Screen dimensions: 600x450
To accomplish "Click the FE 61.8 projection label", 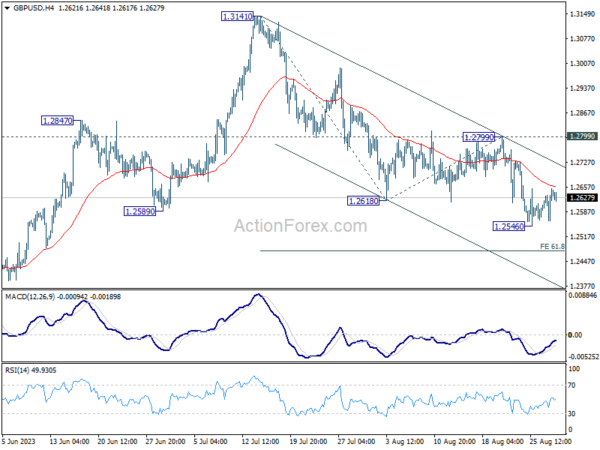I will coord(552,246).
